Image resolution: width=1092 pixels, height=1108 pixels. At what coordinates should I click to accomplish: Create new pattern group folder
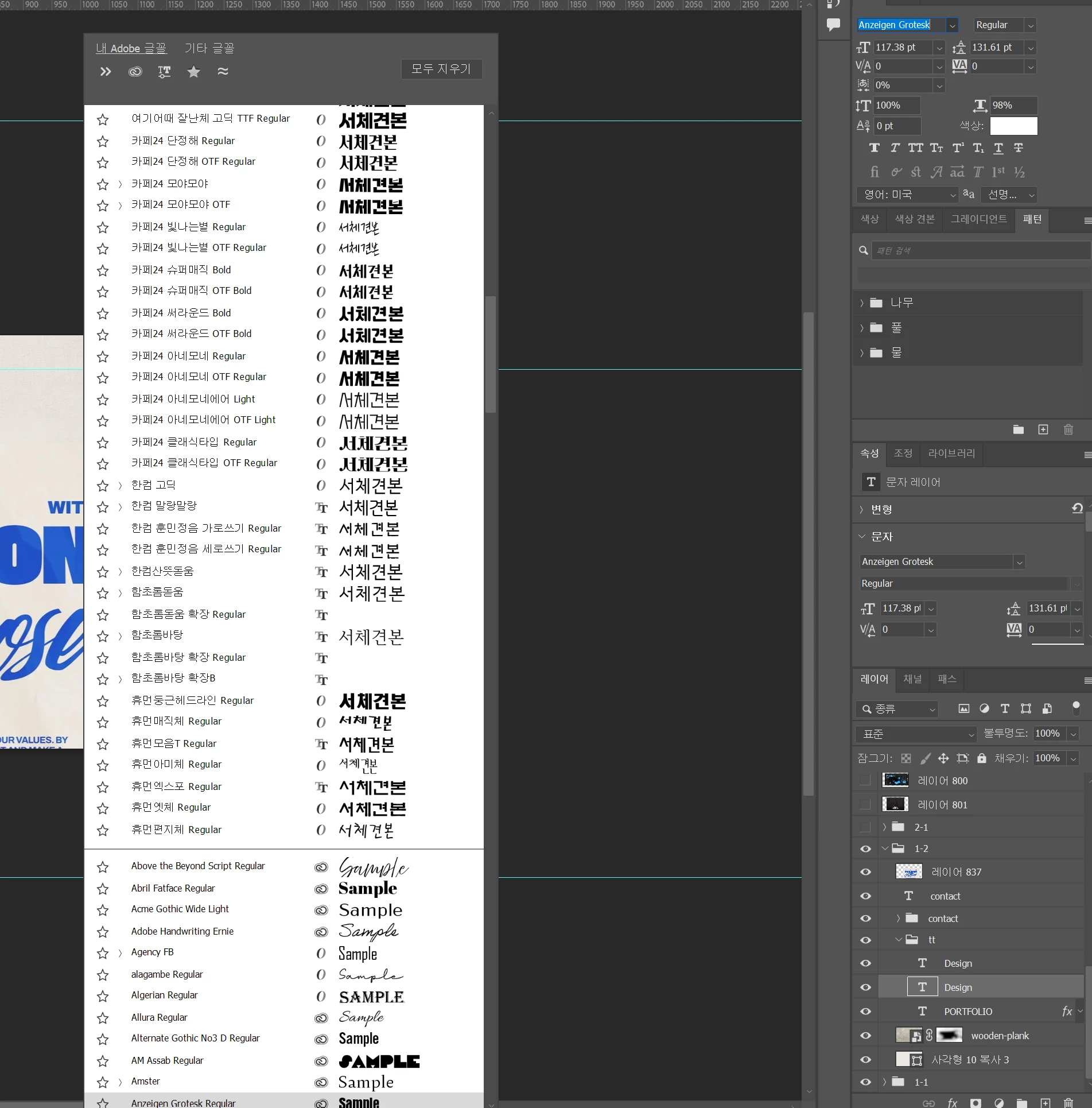coord(1019,429)
